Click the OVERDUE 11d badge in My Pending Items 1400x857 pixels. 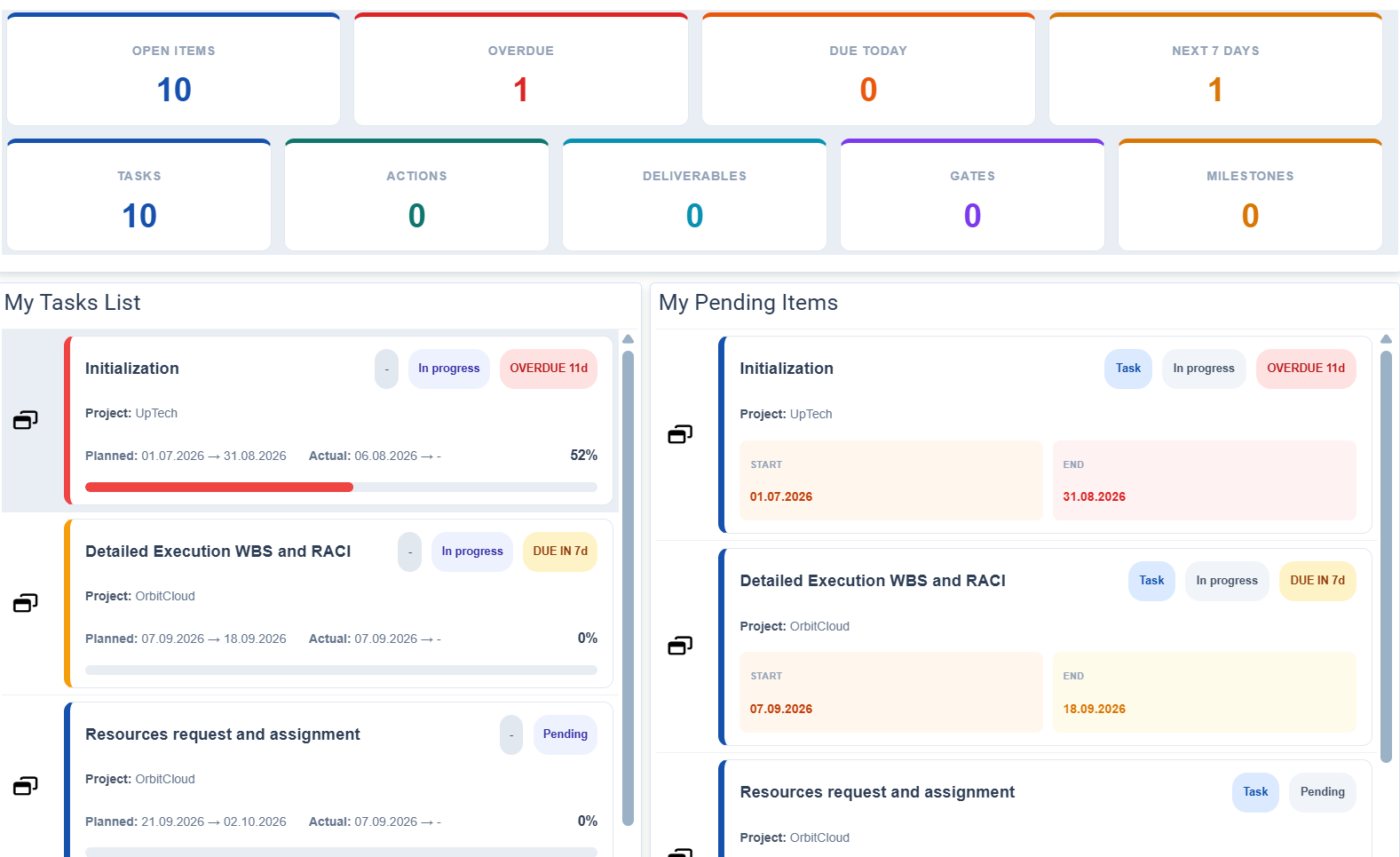(1306, 369)
